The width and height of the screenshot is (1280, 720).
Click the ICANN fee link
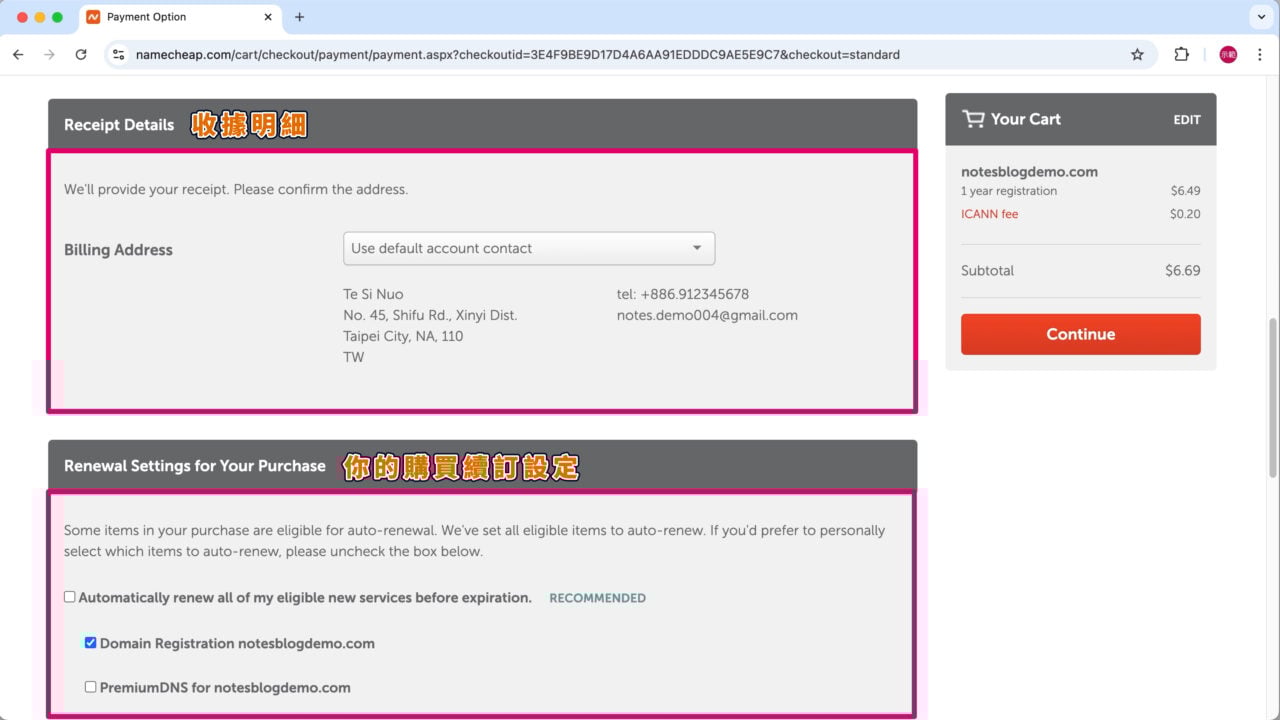(989, 214)
